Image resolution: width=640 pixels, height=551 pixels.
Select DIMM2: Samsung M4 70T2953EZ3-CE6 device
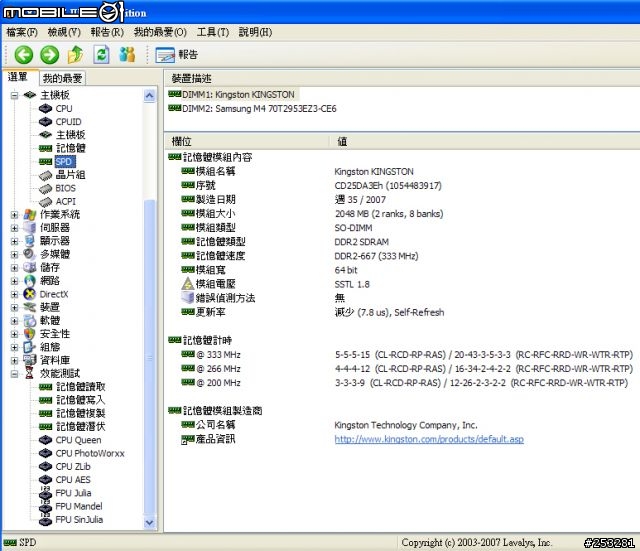(259, 109)
